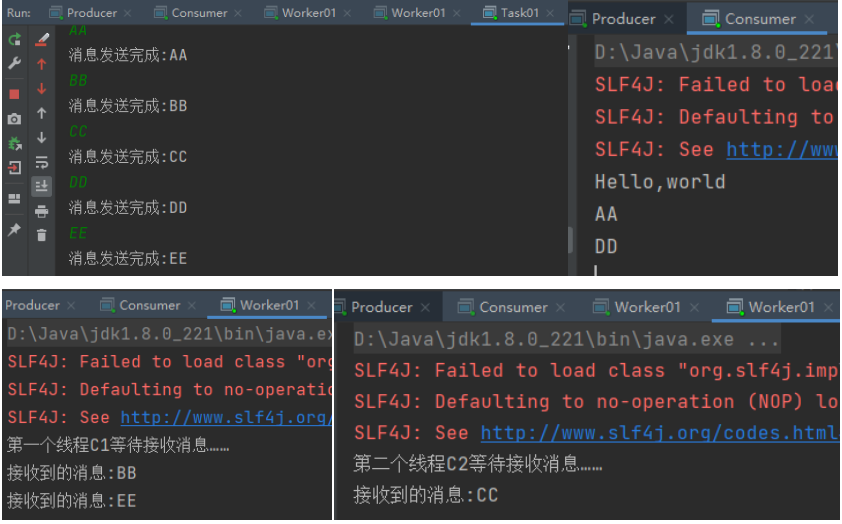Click the red Up the Stack Trace arrow
Viewport: 842px width, 524px height.
(41, 64)
